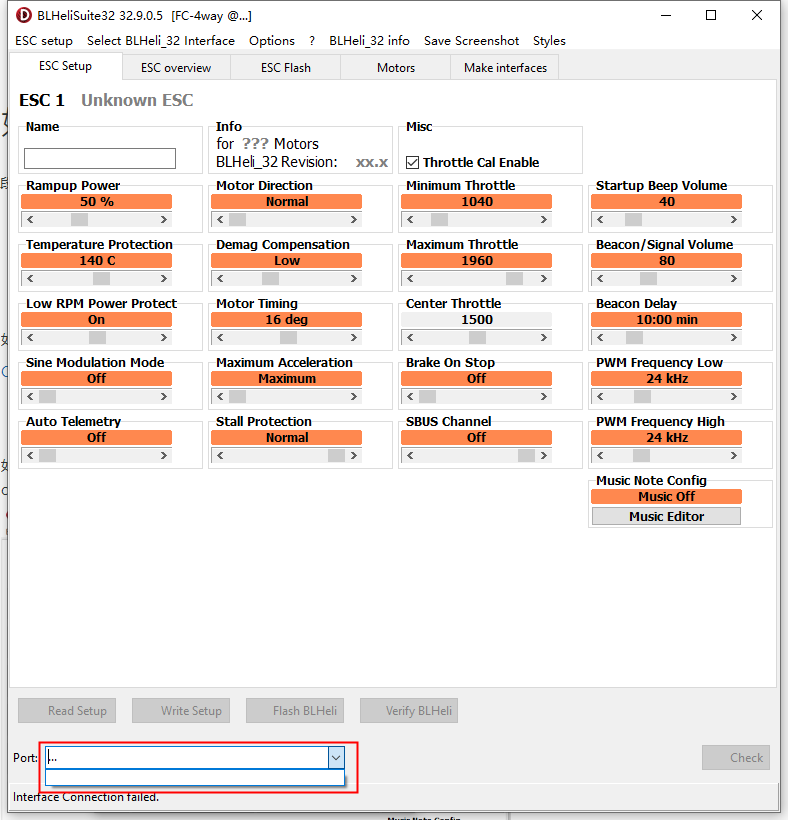This screenshot has height=820, width=788.
Task: Open the Styles menu
Action: click(549, 41)
